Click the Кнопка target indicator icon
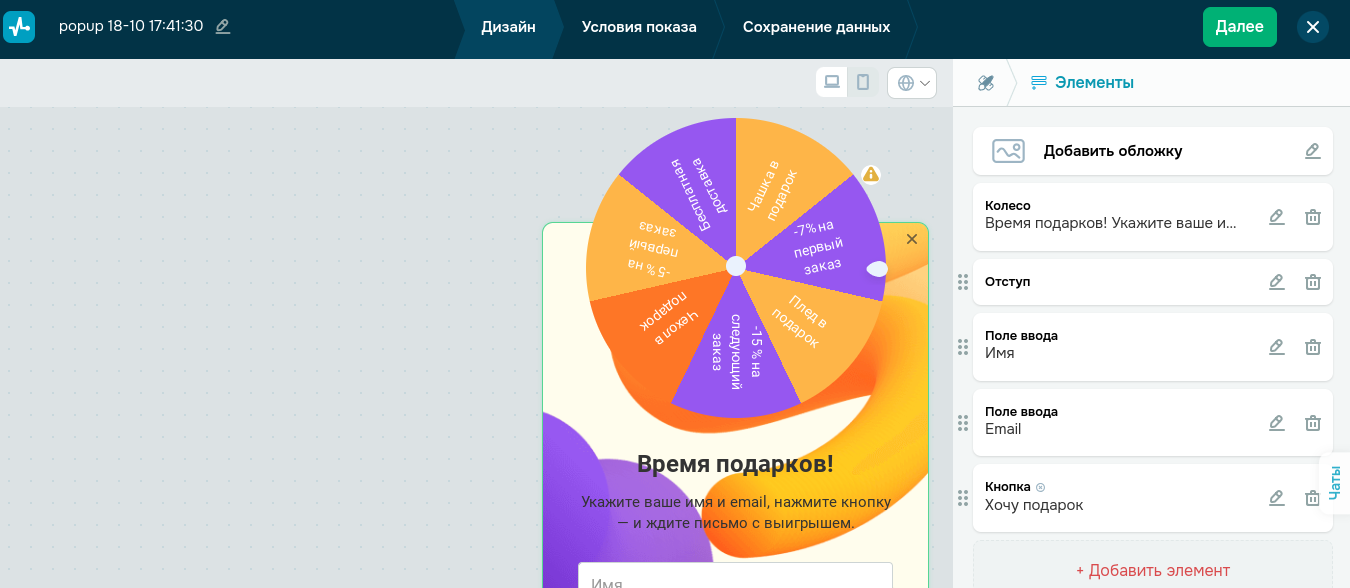 click(1040, 487)
